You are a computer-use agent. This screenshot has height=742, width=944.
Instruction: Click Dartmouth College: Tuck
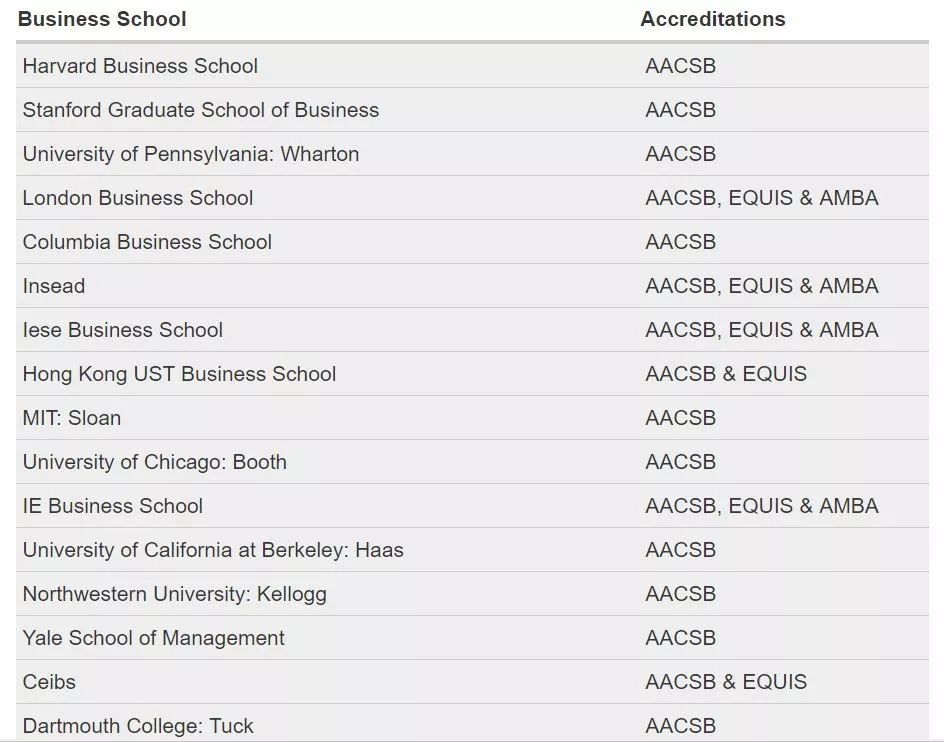click(x=138, y=726)
